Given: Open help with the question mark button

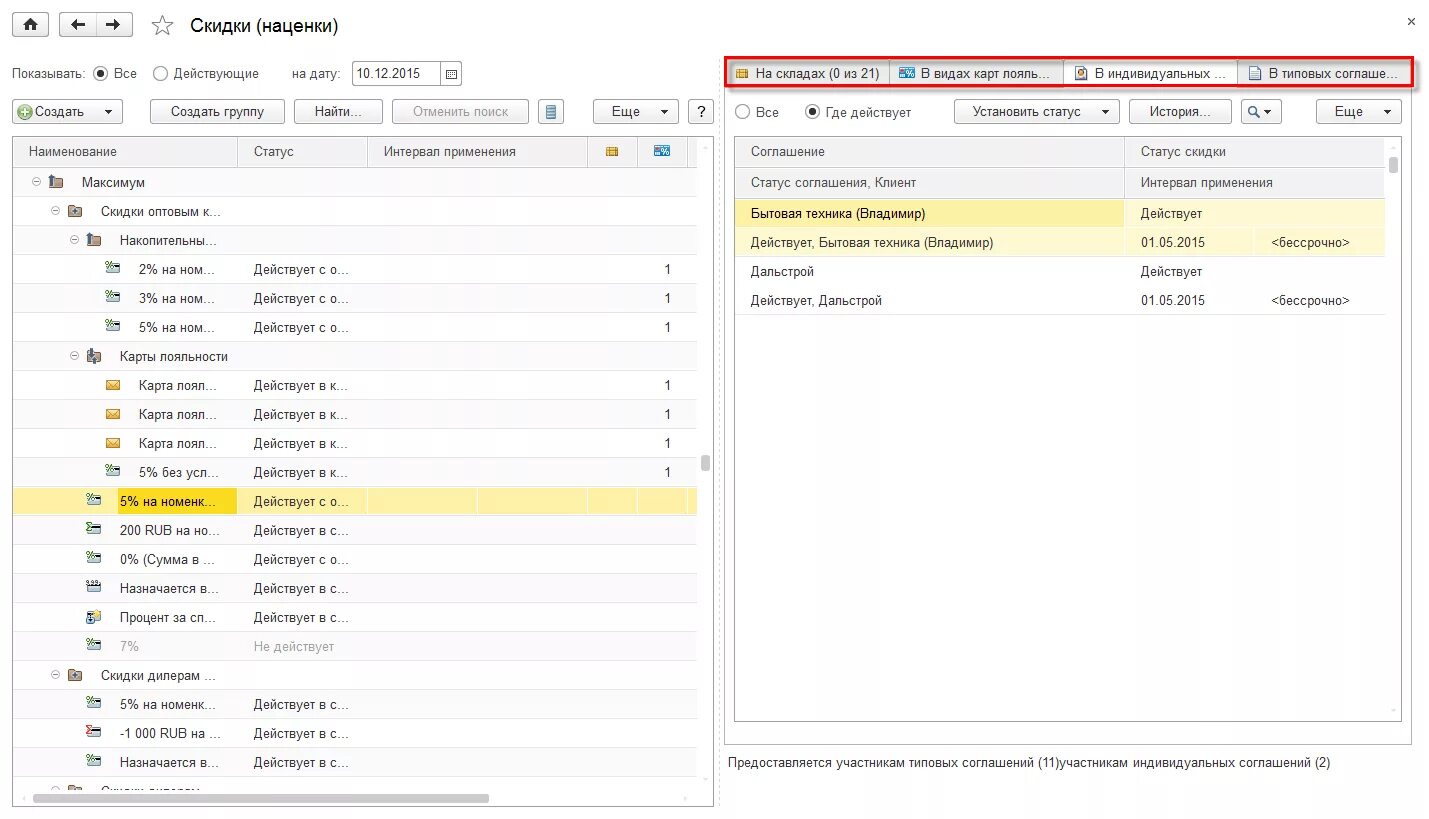Looking at the screenshot, I should pyautogui.click(x=701, y=112).
